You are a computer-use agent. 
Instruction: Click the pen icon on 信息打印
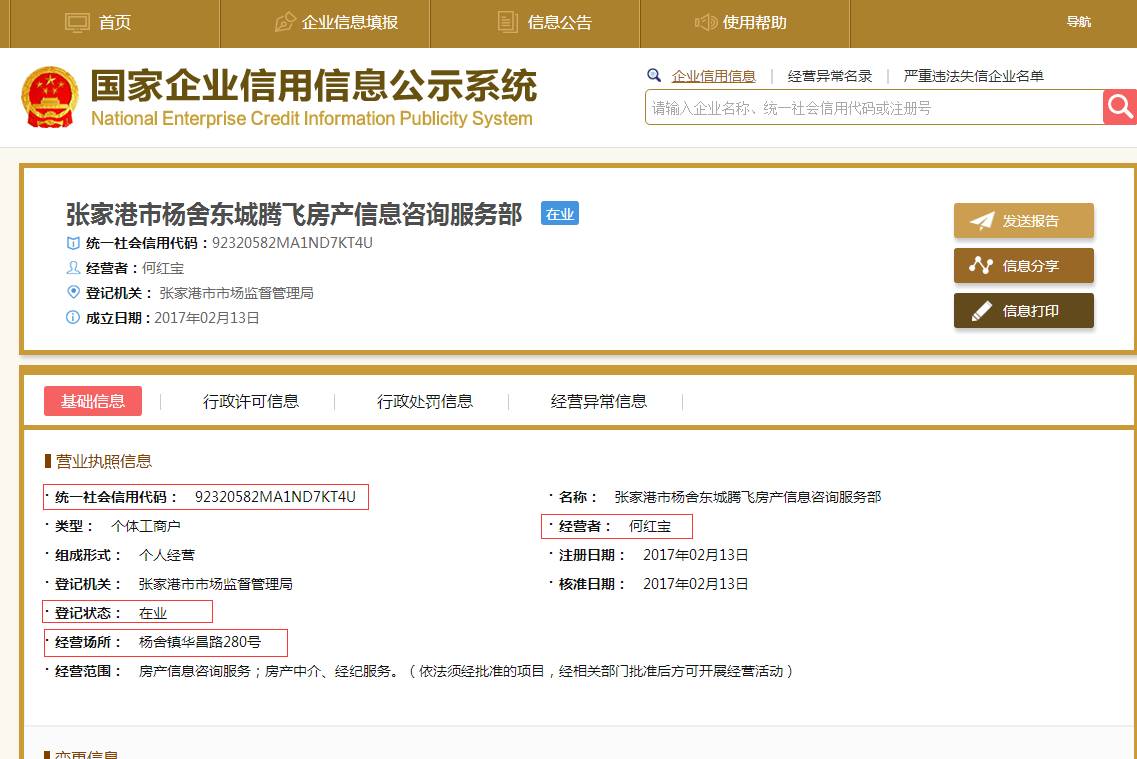coord(981,311)
